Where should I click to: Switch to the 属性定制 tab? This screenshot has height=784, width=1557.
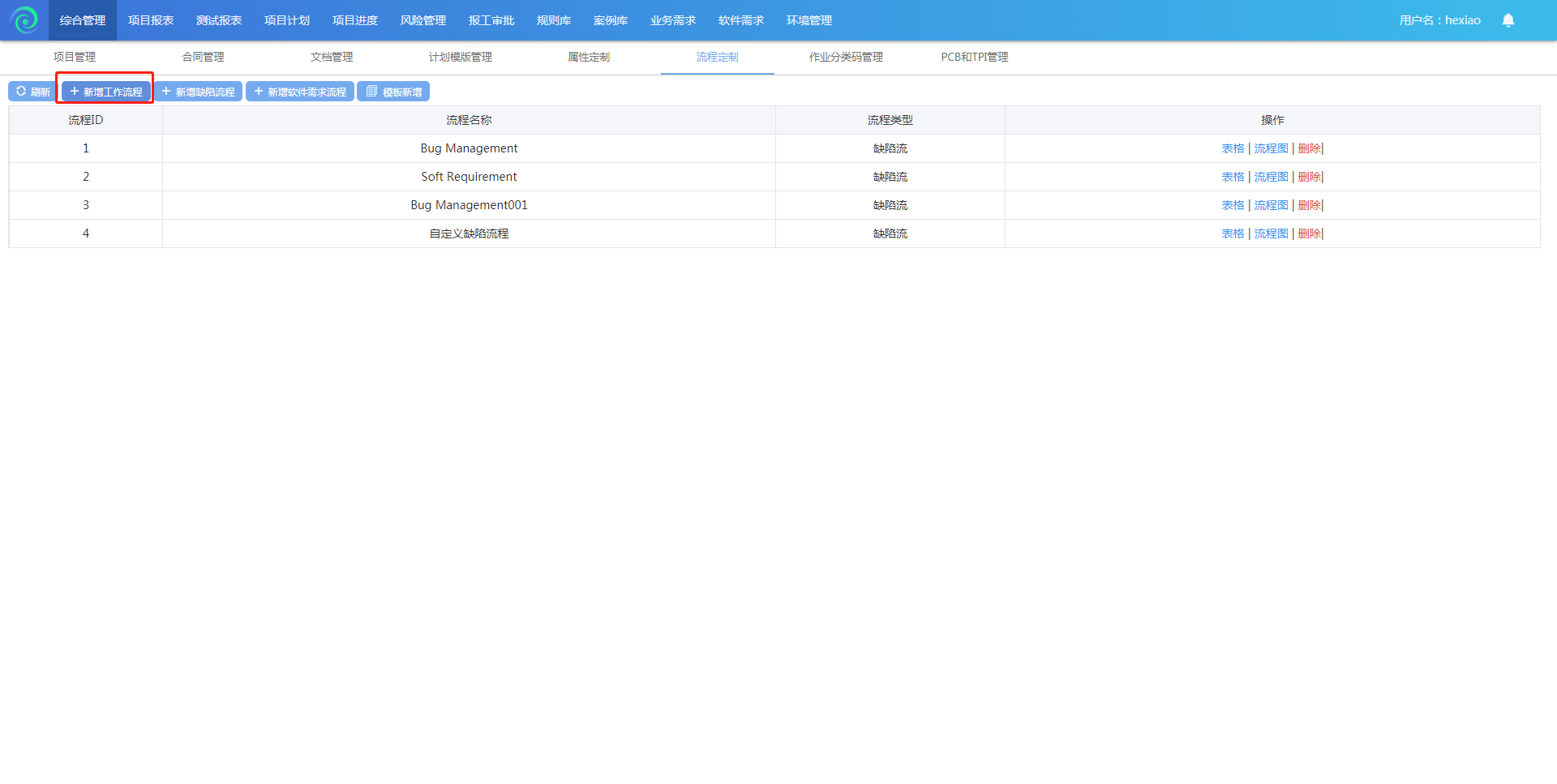(x=588, y=57)
